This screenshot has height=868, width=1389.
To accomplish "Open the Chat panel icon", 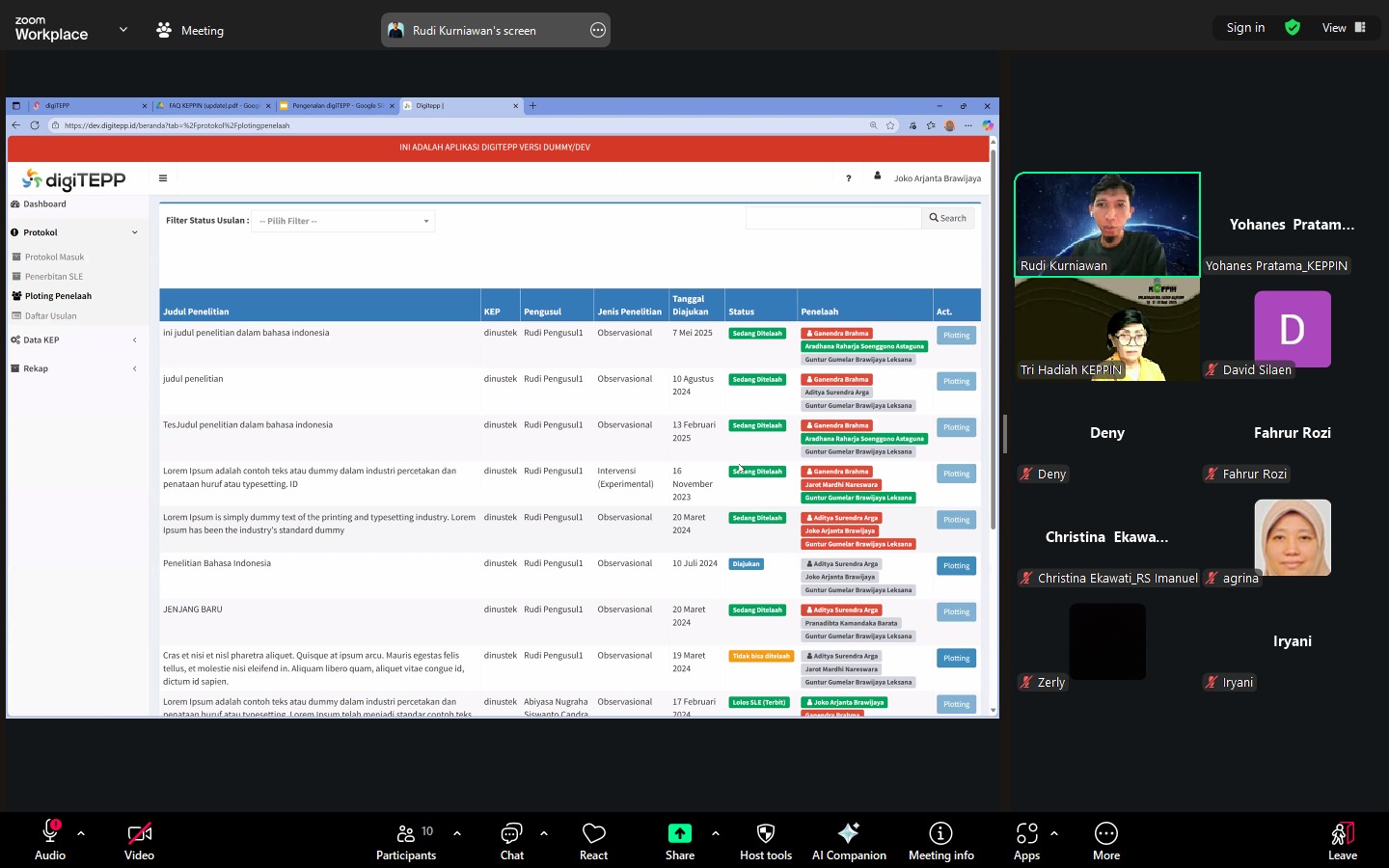I will click(511, 834).
